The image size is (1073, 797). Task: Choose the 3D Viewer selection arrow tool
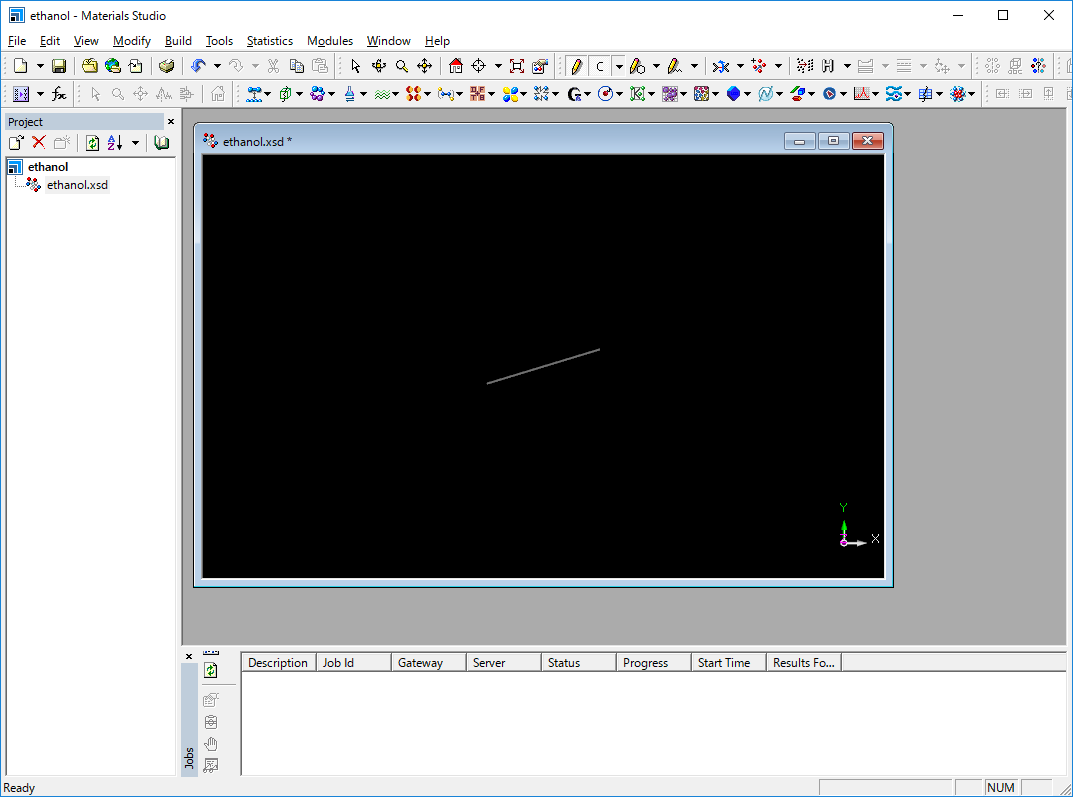click(x=355, y=66)
